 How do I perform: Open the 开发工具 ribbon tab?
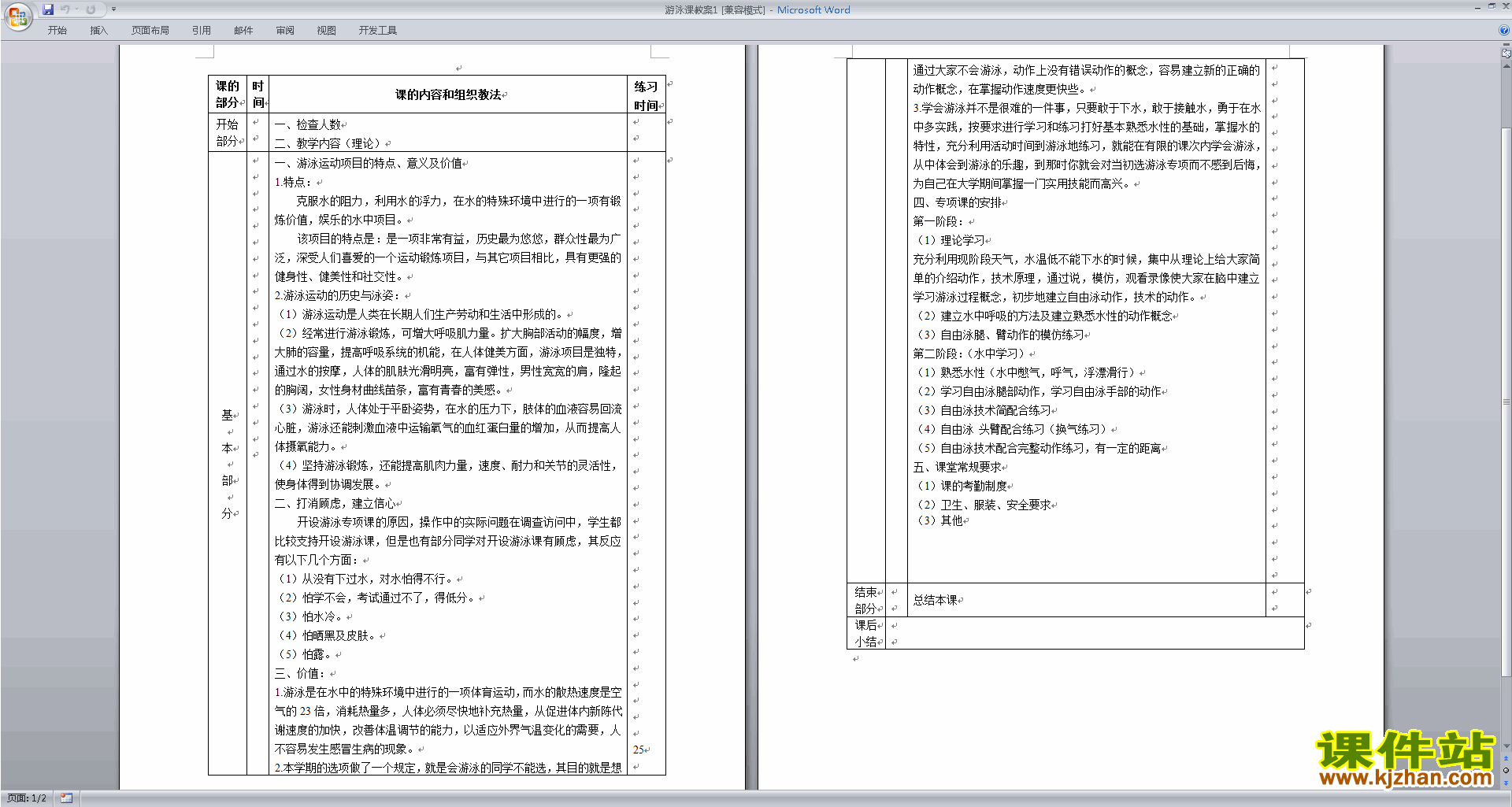378,30
